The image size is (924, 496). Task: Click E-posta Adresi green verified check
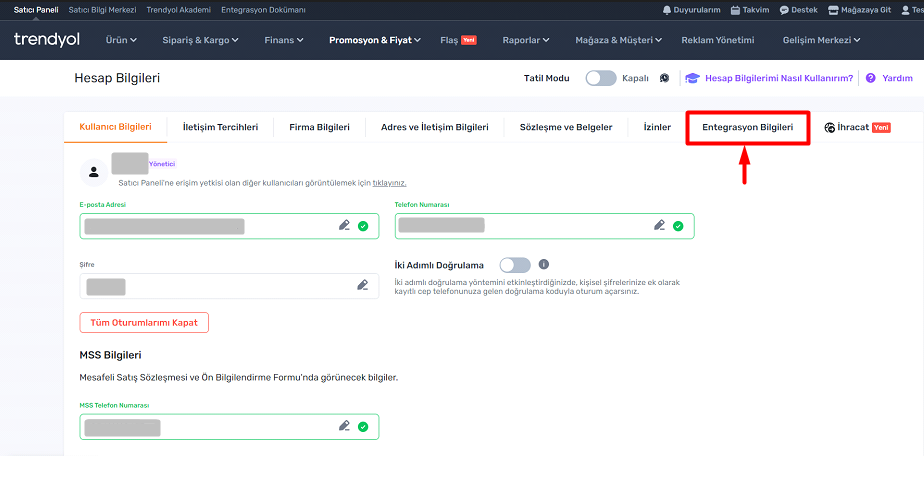point(363,226)
